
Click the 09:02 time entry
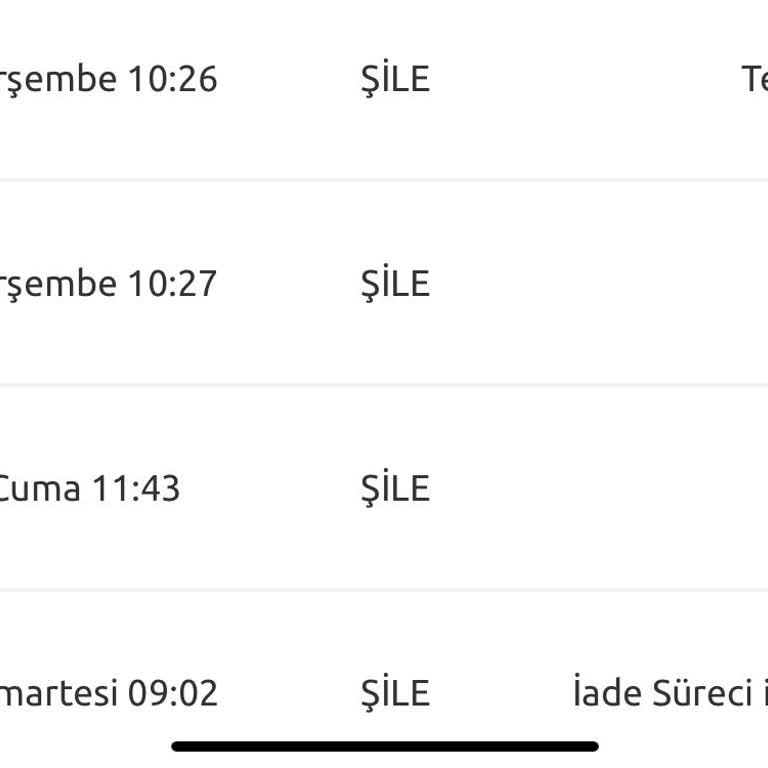(x=172, y=693)
